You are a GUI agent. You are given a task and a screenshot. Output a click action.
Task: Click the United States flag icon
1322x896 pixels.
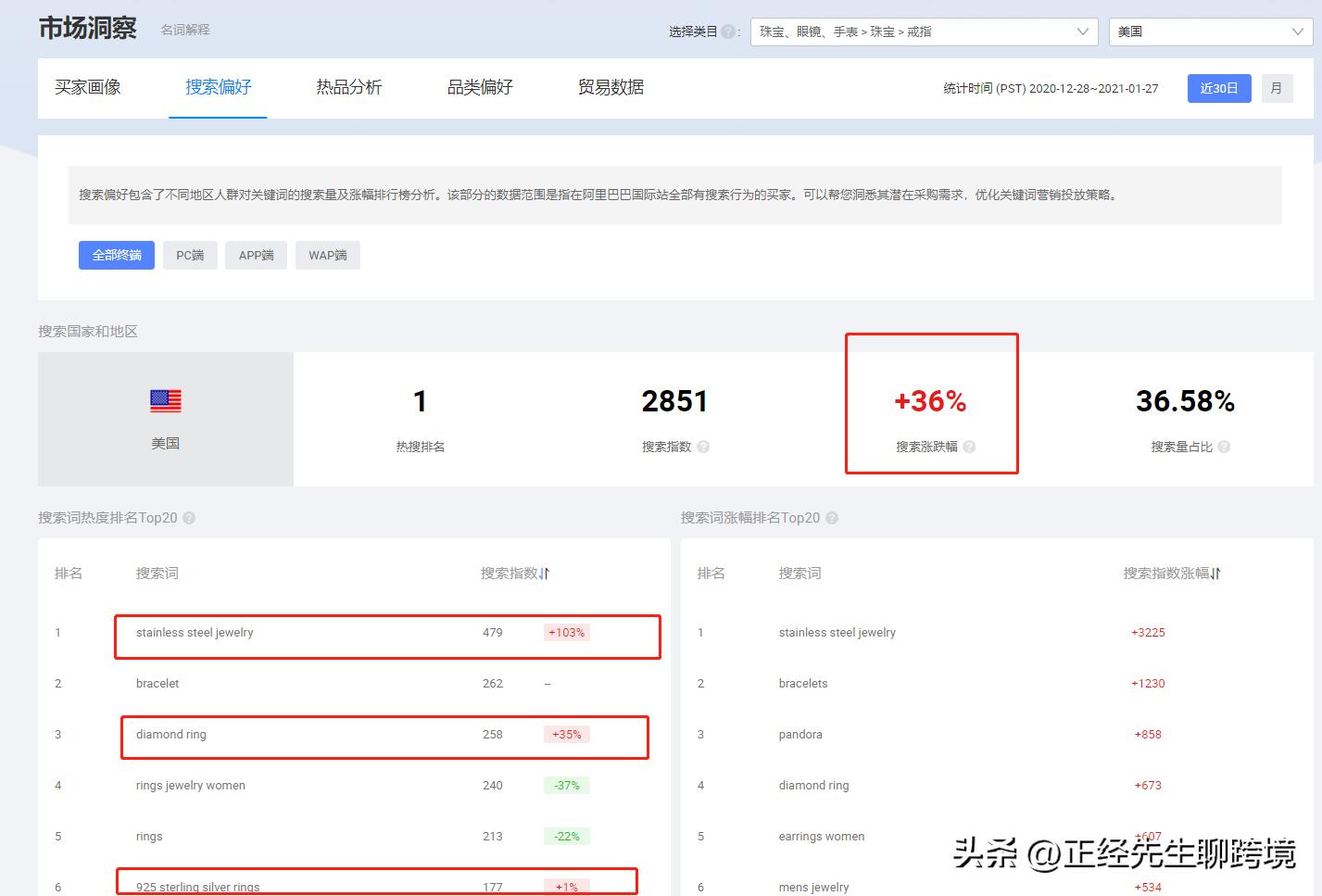pos(166,401)
